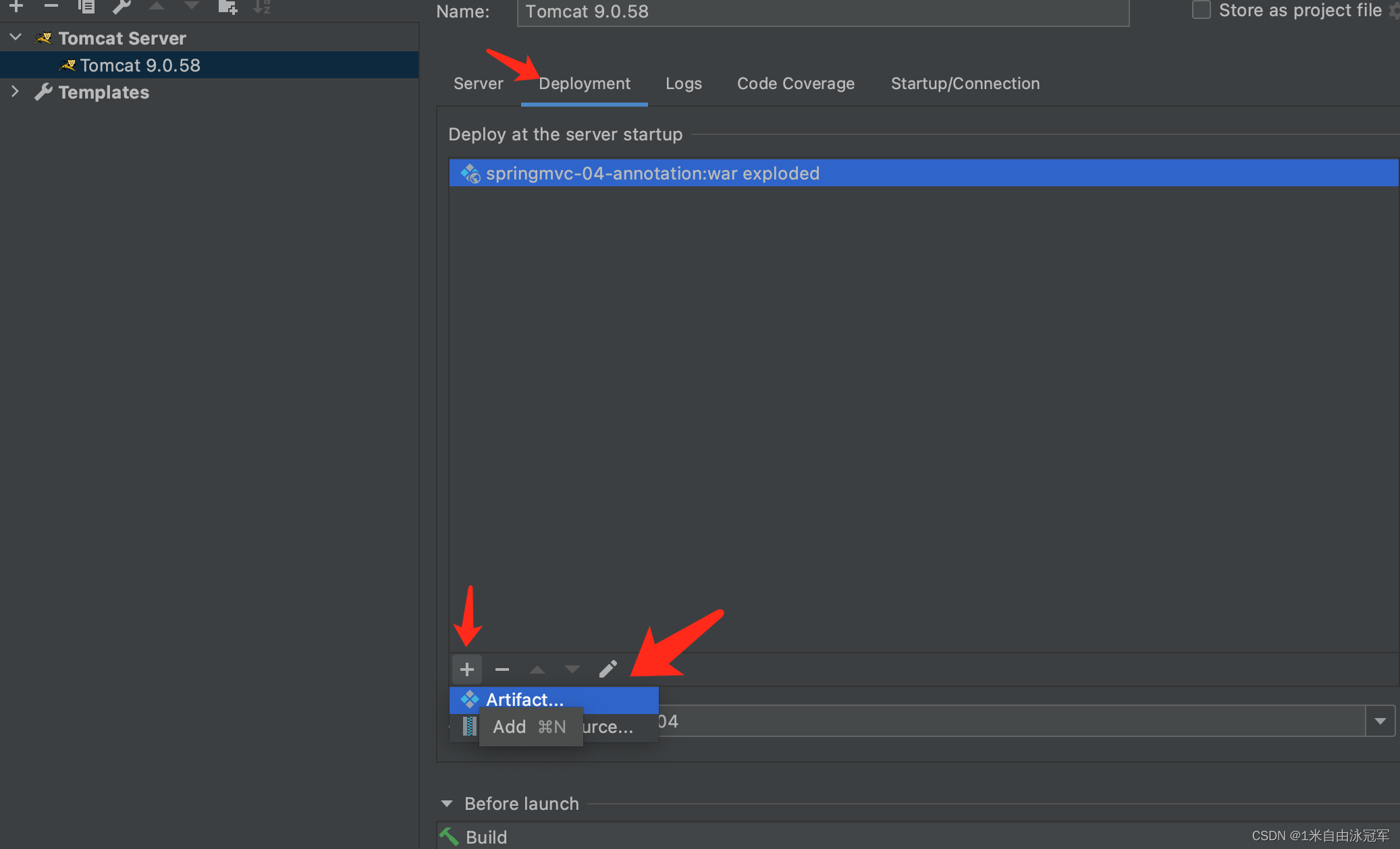
Task: Click the Tomcat Server node icon
Action: coord(43,38)
